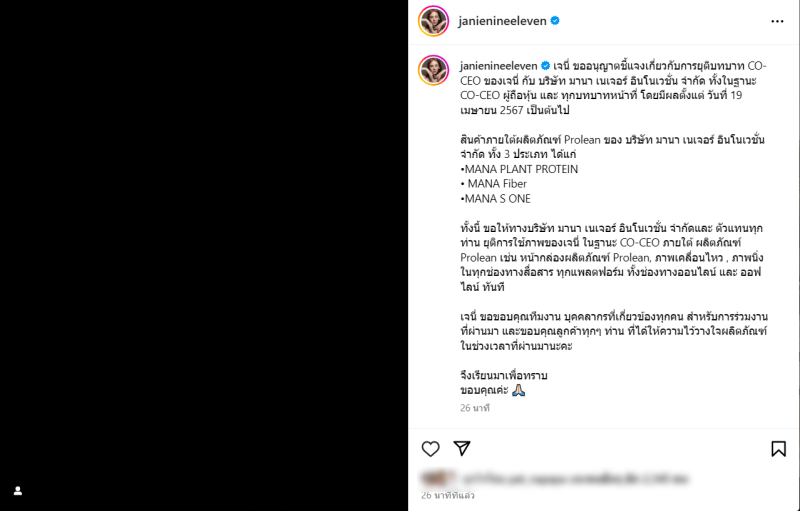
Task: Like the post with the heart icon
Action: (430, 449)
